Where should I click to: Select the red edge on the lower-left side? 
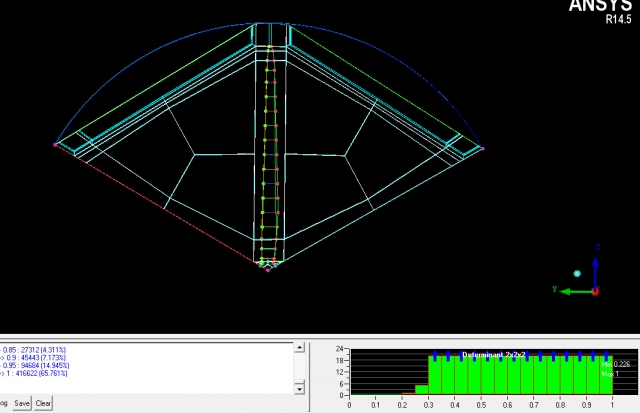tap(160, 206)
